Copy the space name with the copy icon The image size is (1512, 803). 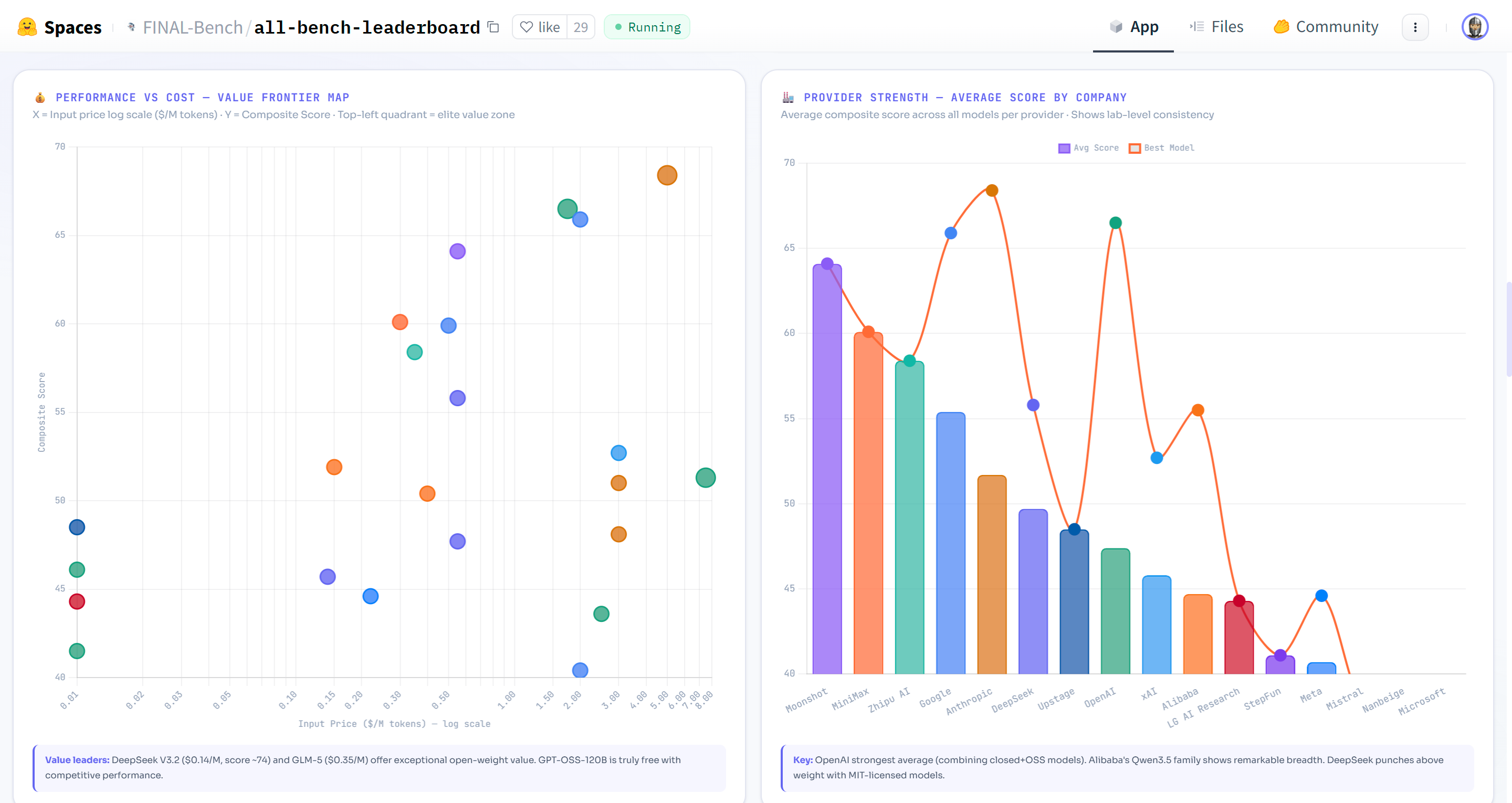493,27
